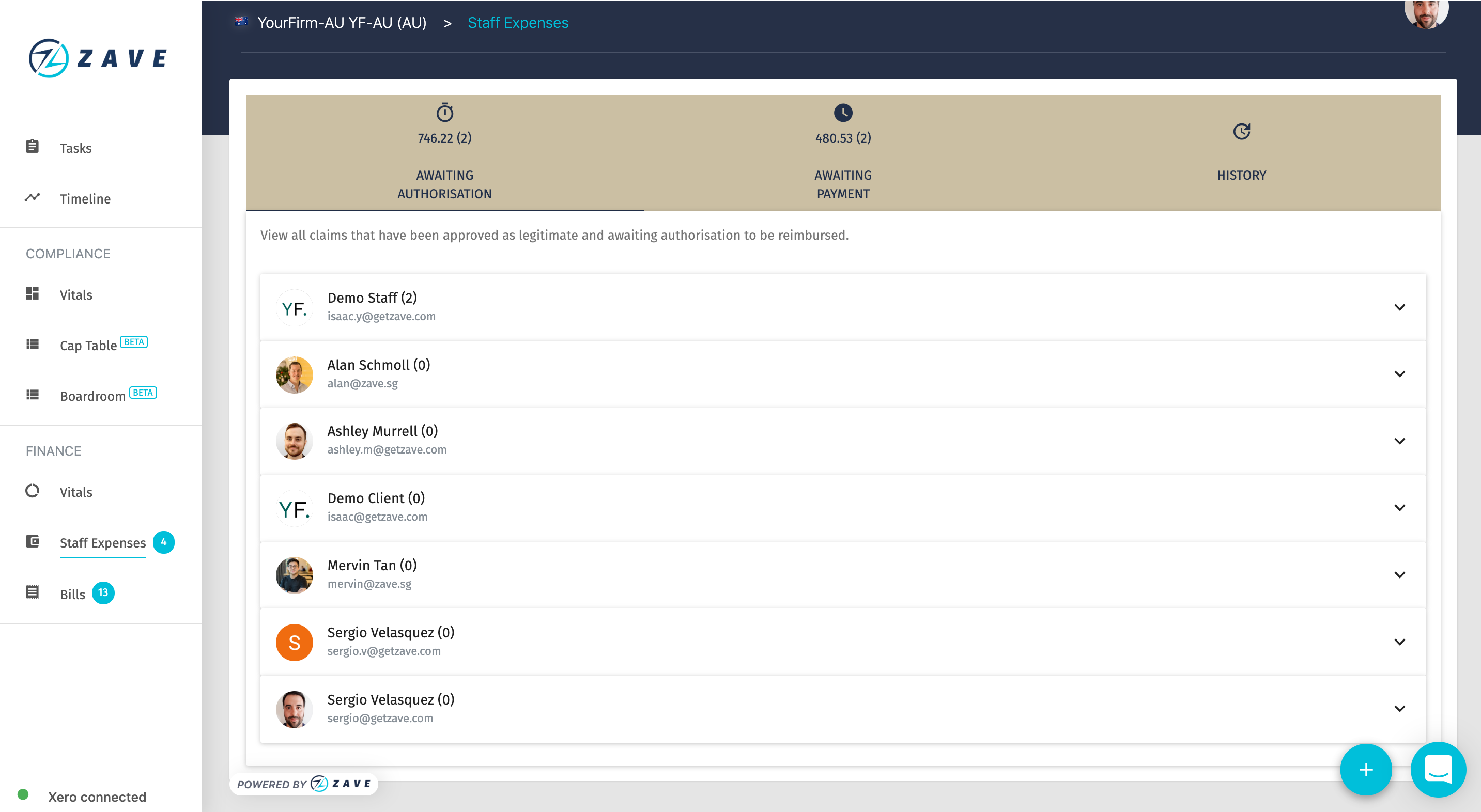This screenshot has width=1481, height=812.
Task: Click the plus add-expense floating button
Action: tap(1366, 770)
